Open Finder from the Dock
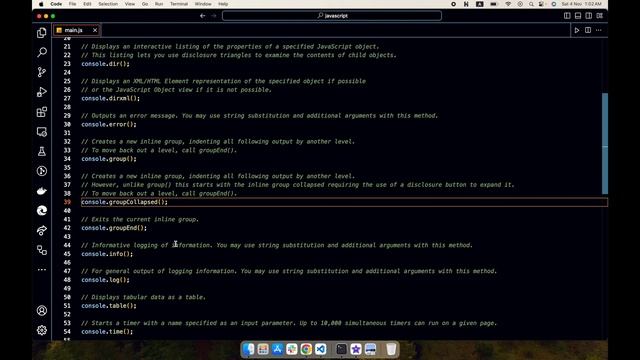640x360 pixels. pyautogui.click(x=249, y=349)
